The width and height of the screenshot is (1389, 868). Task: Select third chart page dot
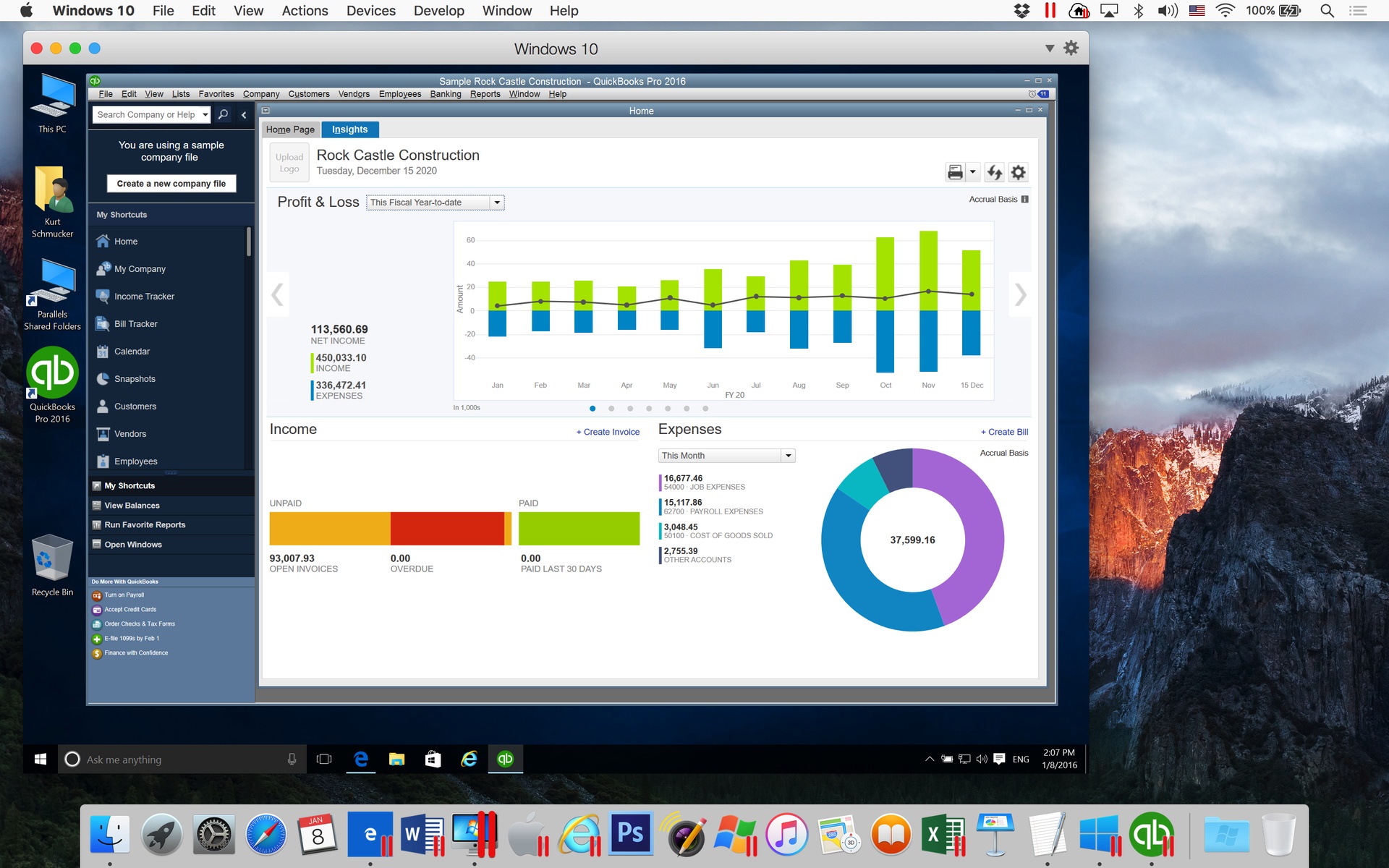630,409
